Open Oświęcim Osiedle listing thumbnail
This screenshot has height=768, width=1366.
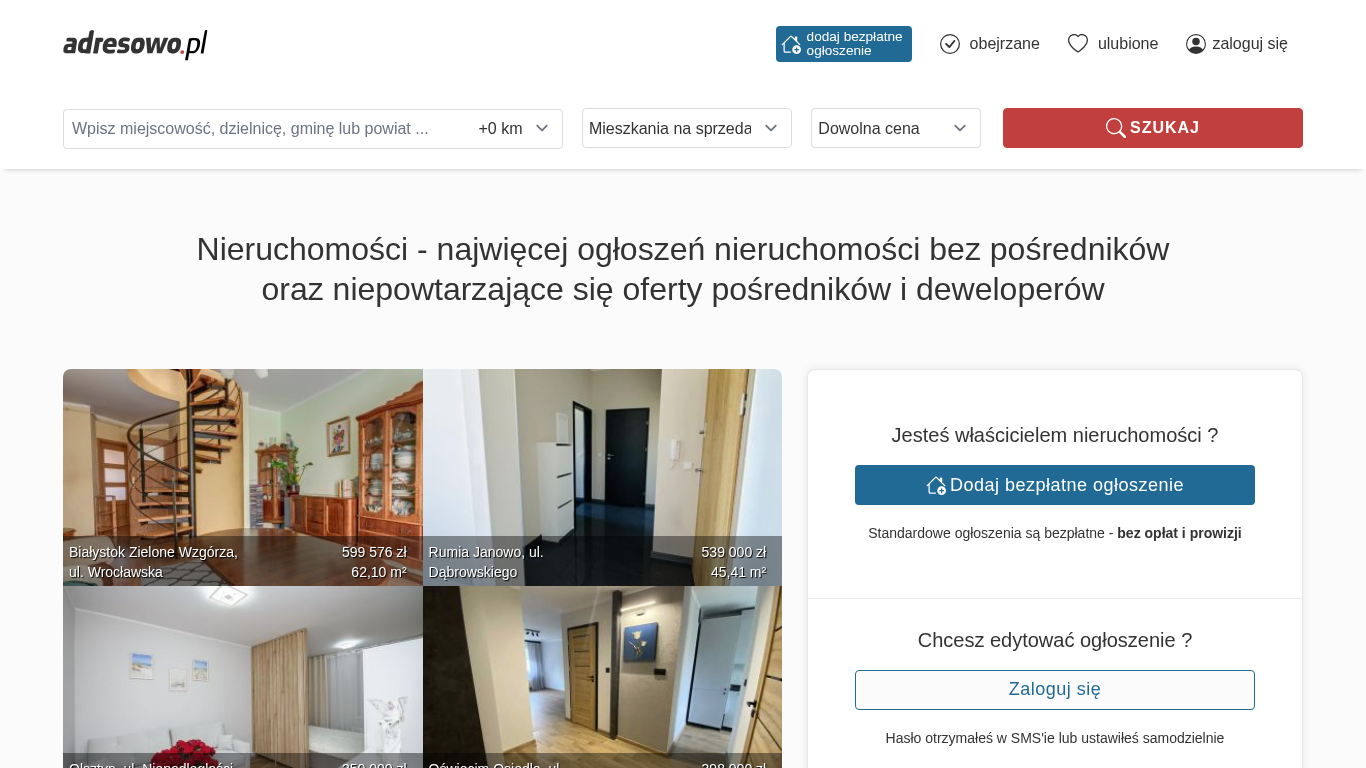(602, 677)
